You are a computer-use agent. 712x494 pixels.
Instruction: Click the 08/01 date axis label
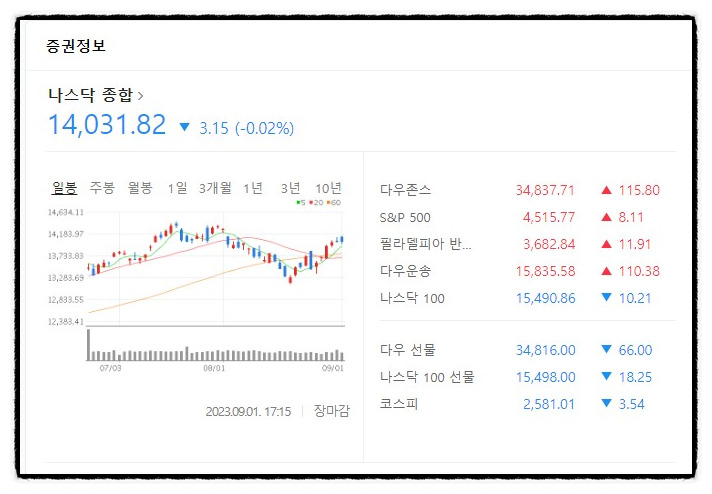[x=214, y=368]
